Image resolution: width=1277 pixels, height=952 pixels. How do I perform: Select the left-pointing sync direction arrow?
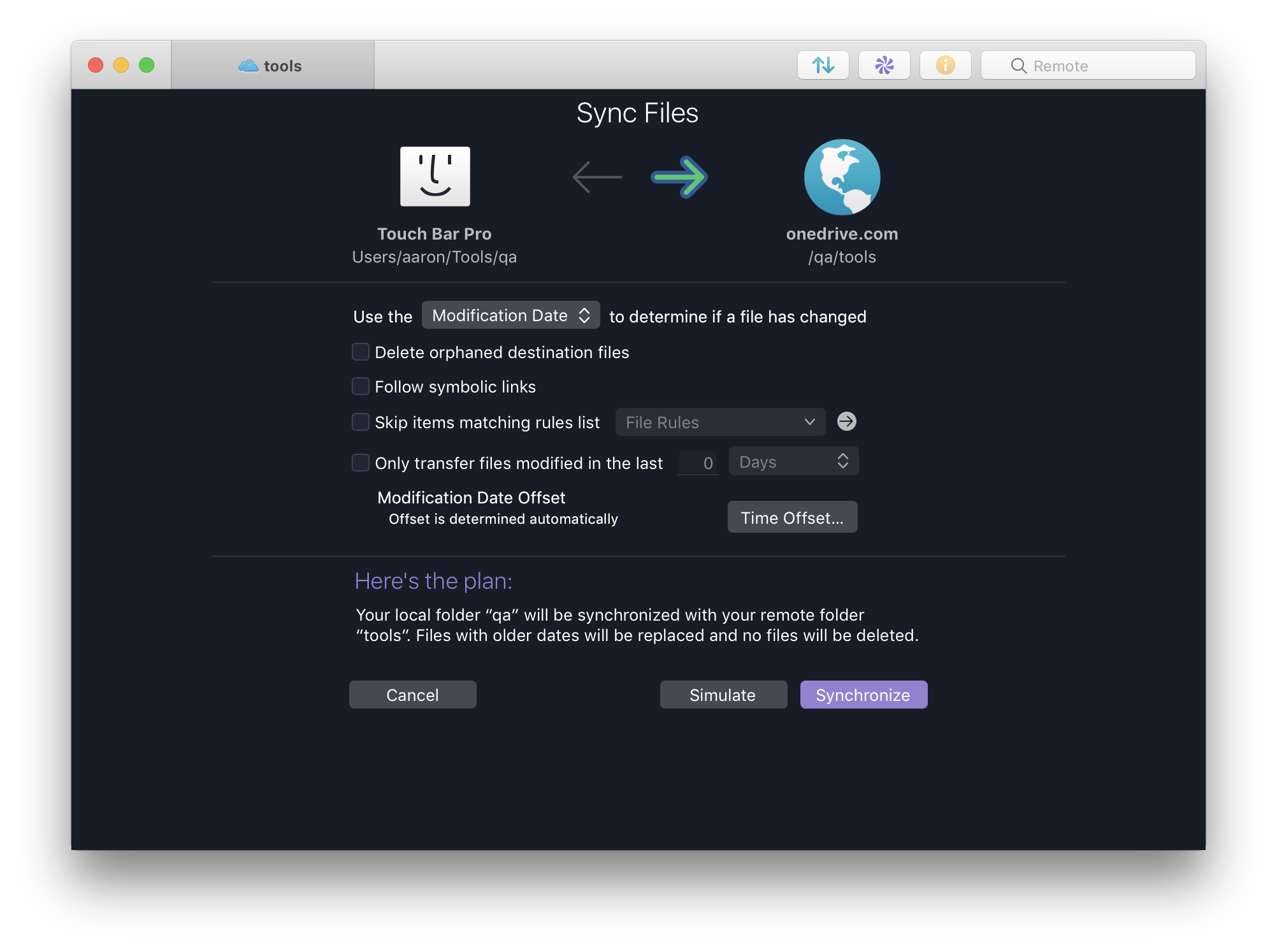pos(597,177)
